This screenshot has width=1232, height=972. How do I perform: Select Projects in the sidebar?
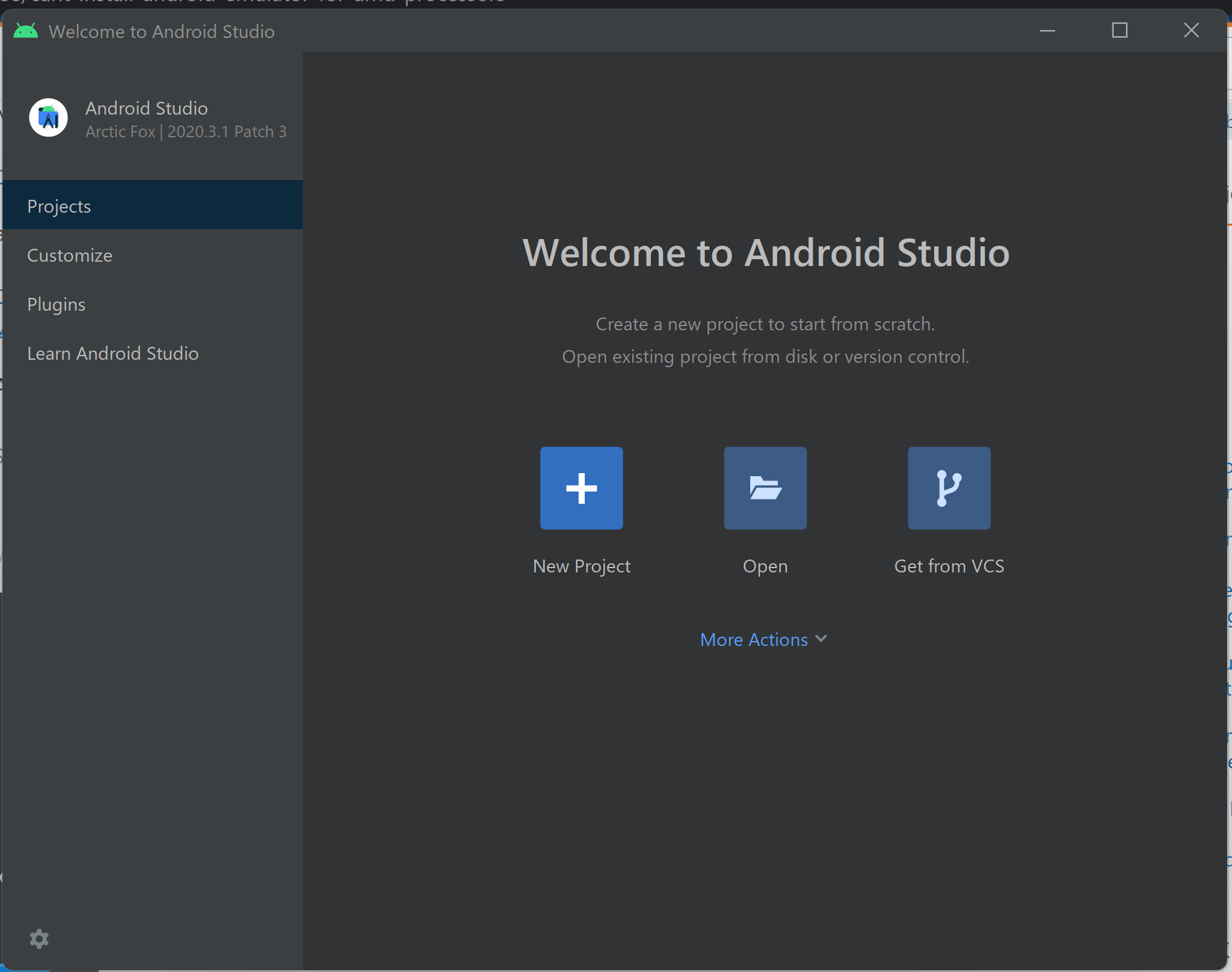click(59, 206)
